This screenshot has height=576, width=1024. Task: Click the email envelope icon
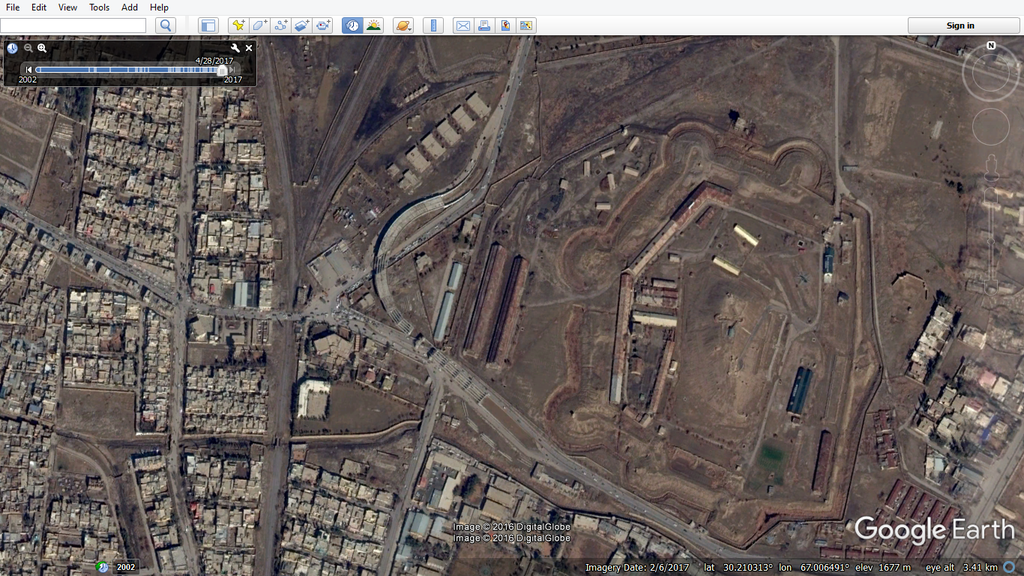[x=462, y=25]
